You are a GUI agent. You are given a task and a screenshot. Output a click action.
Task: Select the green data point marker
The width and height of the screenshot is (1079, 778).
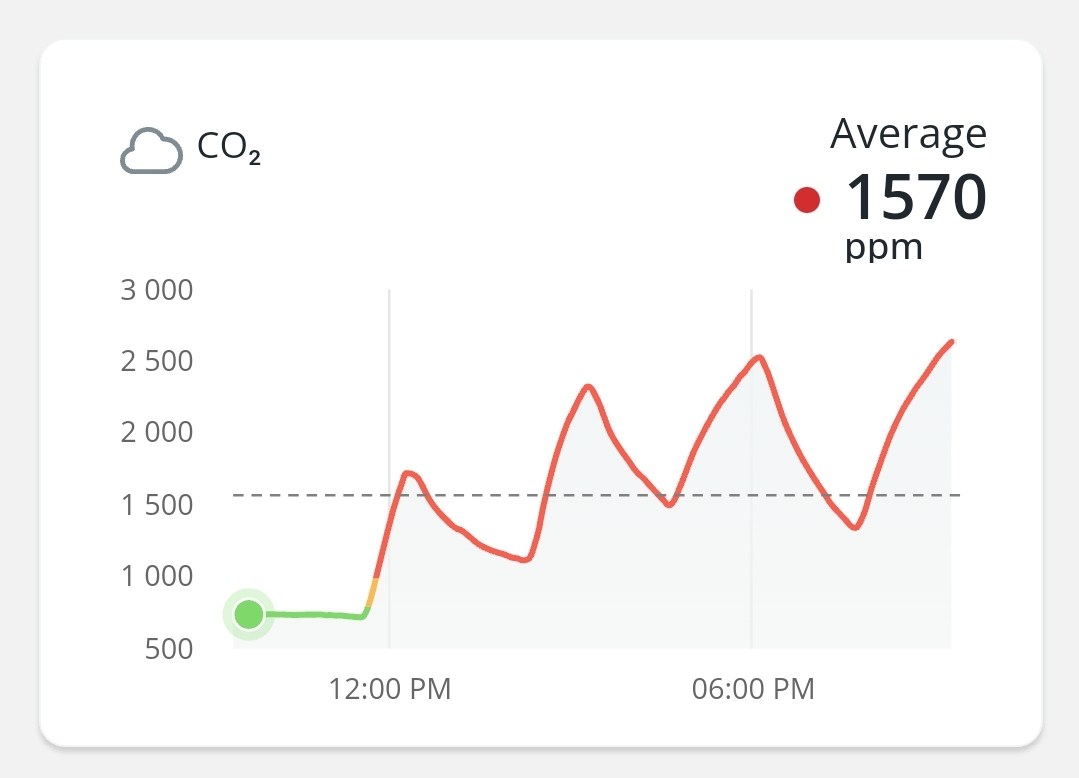click(x=248, y=614)
